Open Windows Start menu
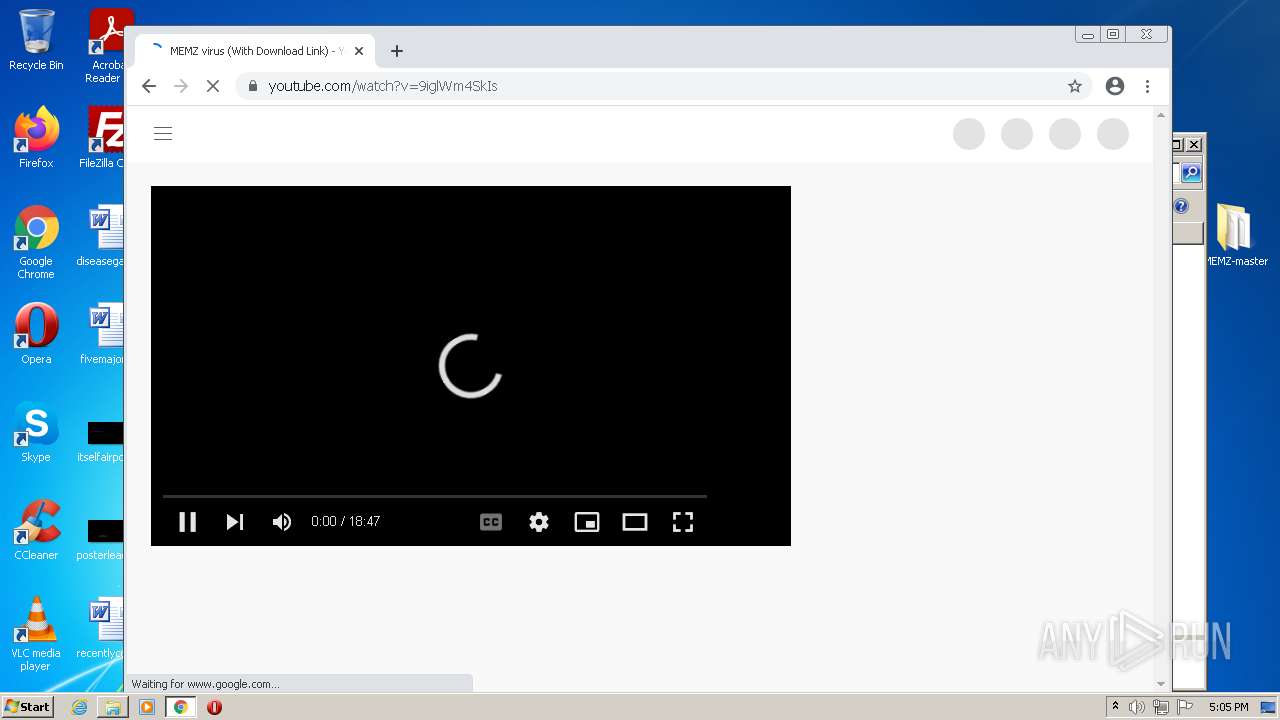Screen dimensions: 1280x720 tap(27, 707)
